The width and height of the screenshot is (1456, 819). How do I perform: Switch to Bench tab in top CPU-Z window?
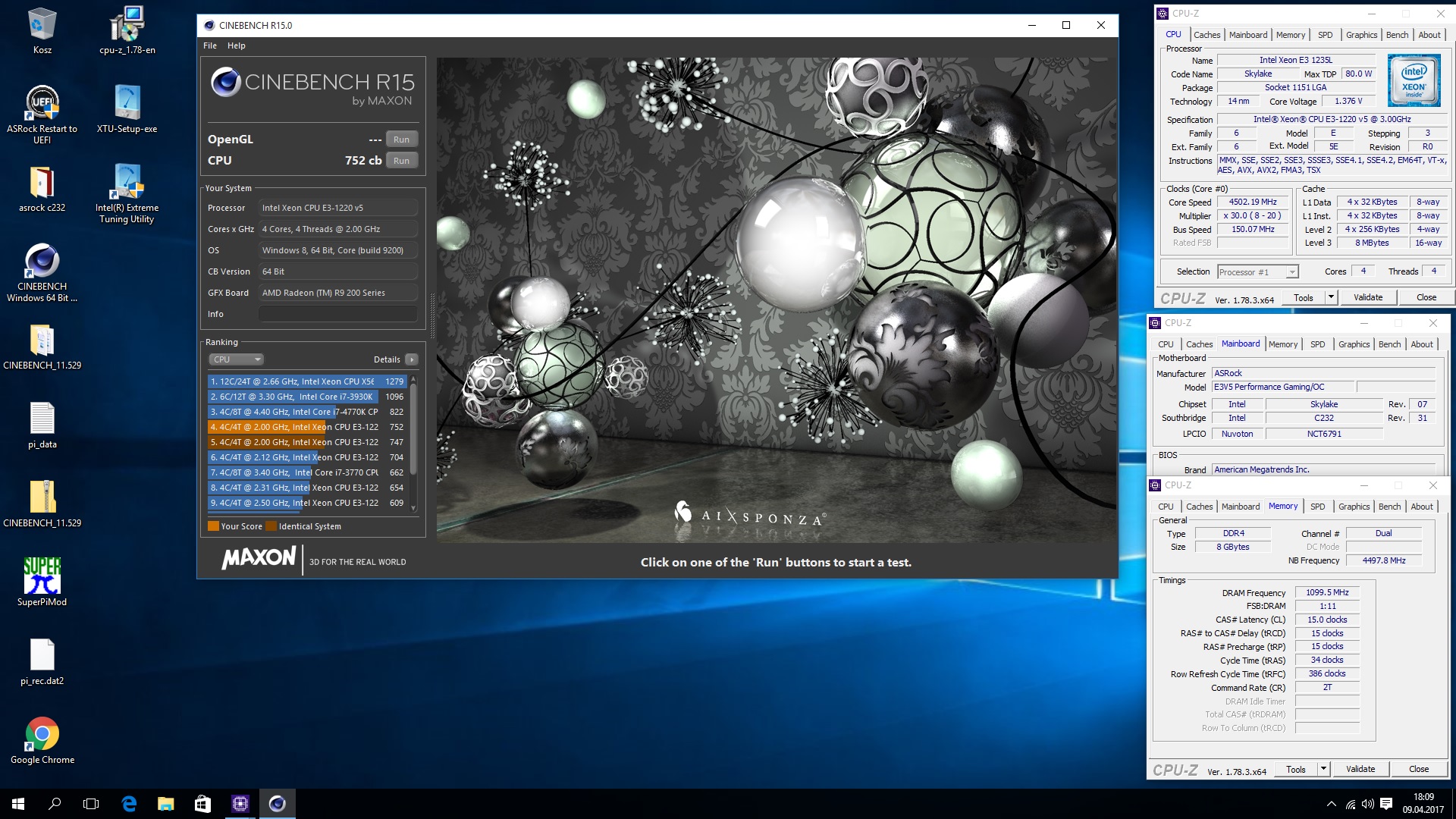coord(1397,35)
